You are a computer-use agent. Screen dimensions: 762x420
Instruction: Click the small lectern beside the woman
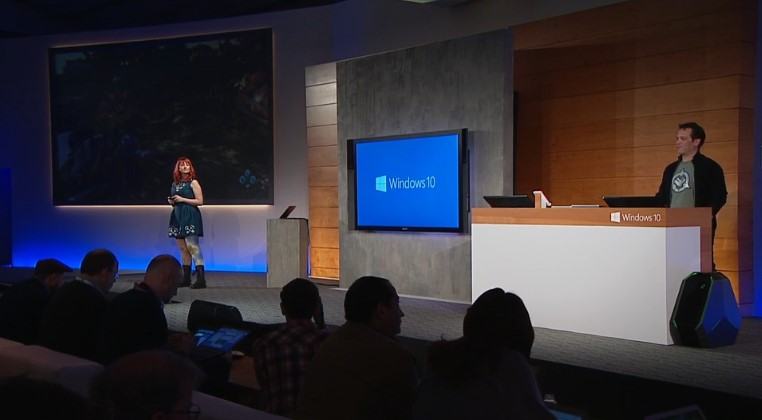[286, 252]
